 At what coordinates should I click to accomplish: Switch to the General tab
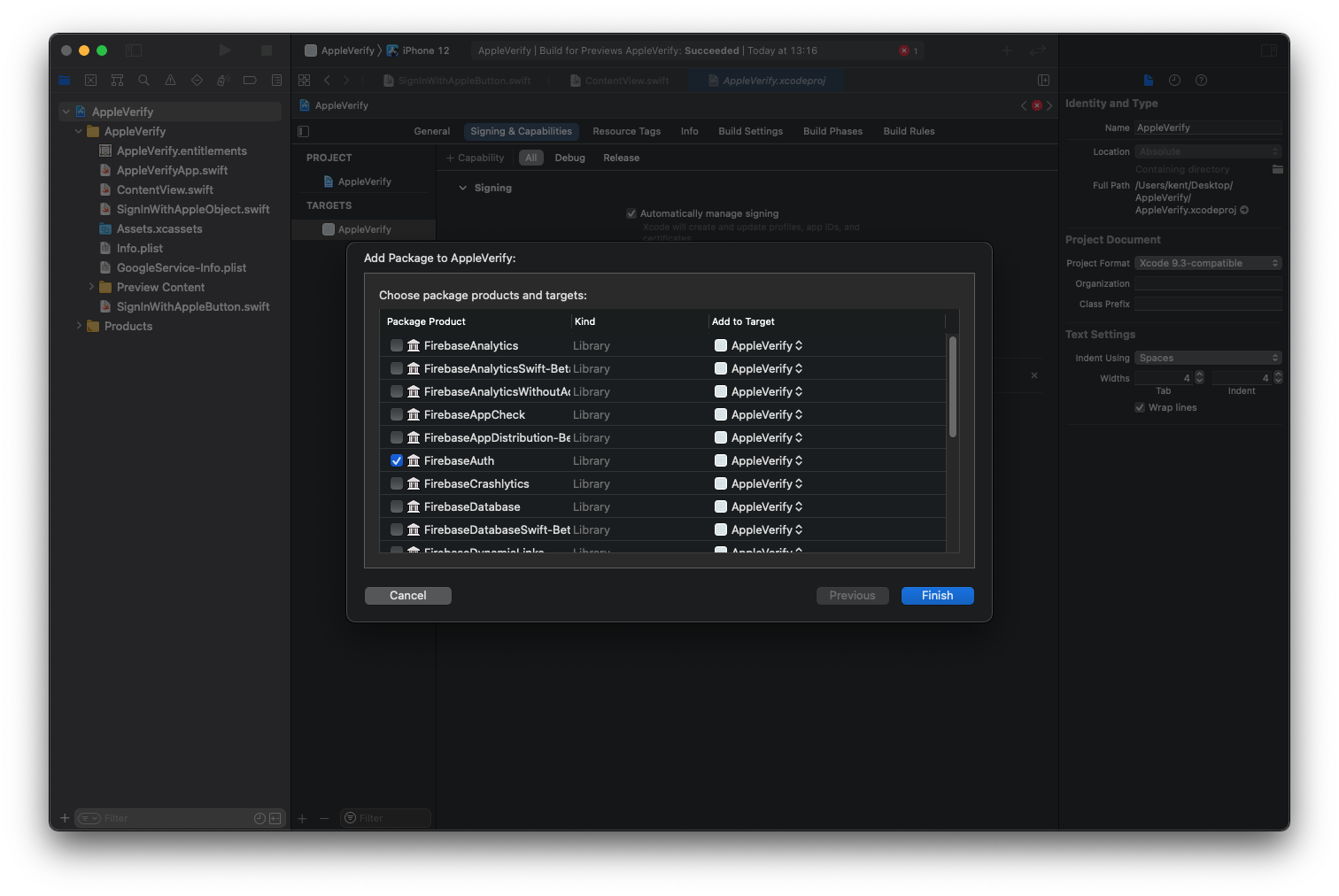coord(432,131)
